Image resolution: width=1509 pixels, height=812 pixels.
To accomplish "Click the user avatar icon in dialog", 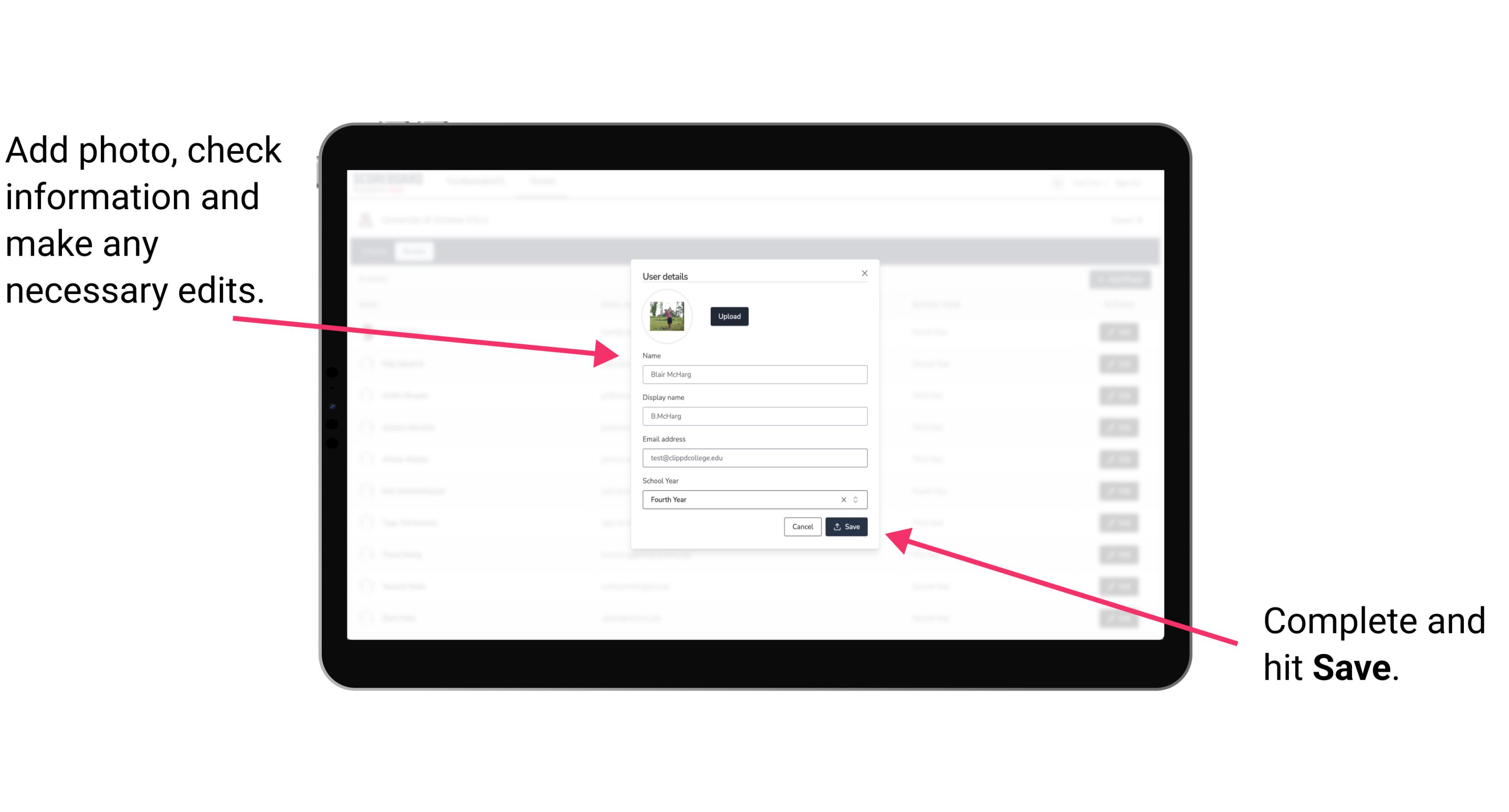I will click(666, 315).
